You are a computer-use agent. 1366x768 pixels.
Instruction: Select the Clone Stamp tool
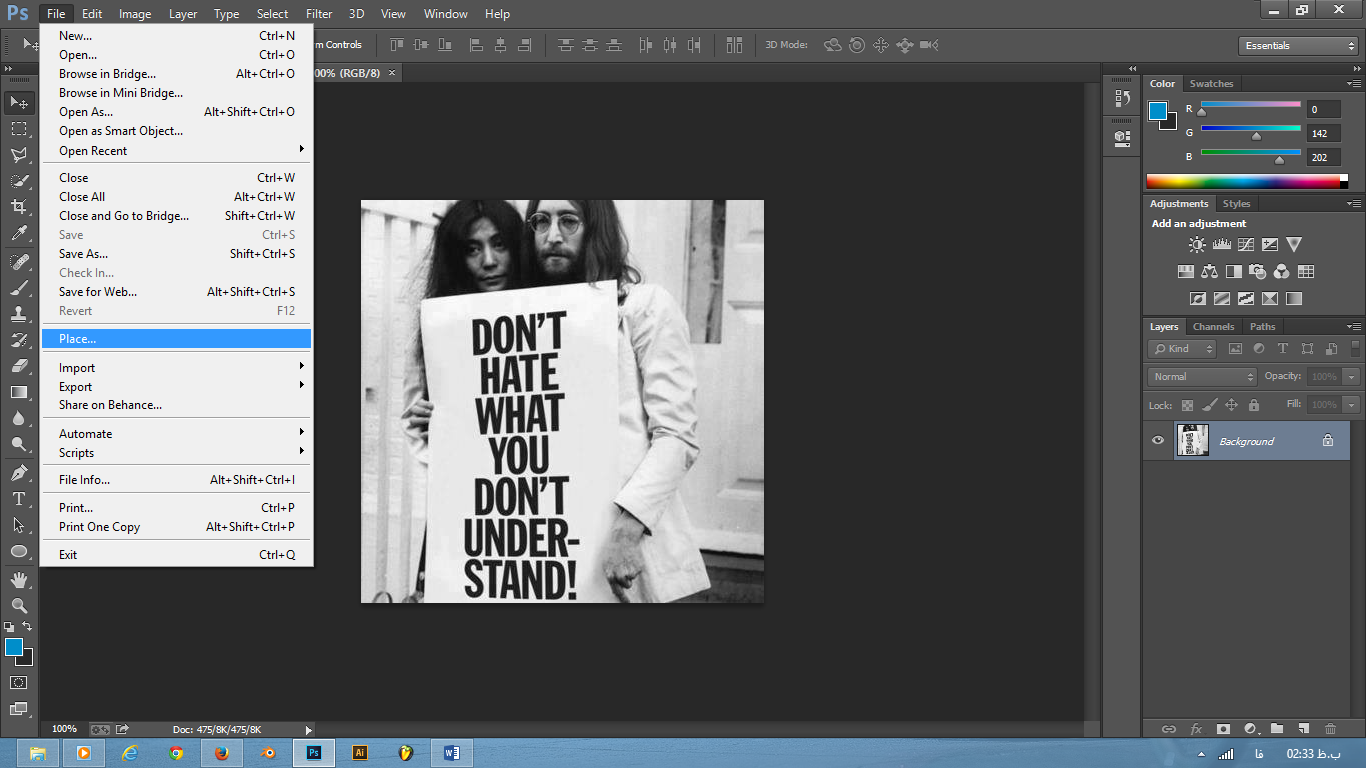(x=19, y=314)
